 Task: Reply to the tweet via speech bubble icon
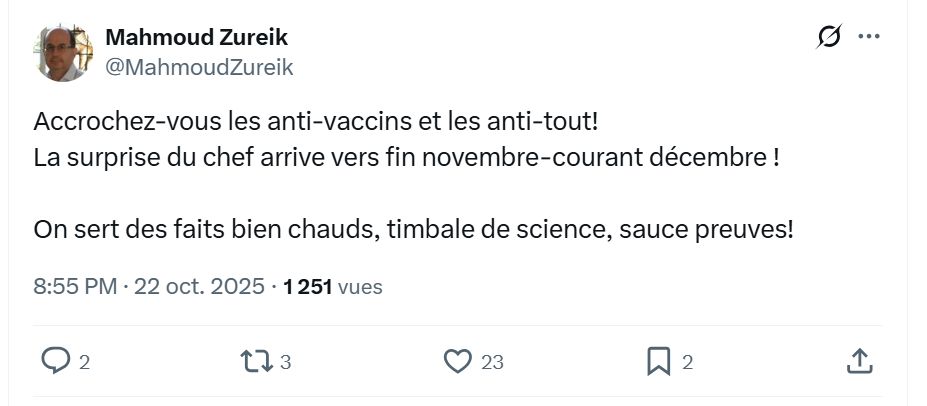pos(54,361)
